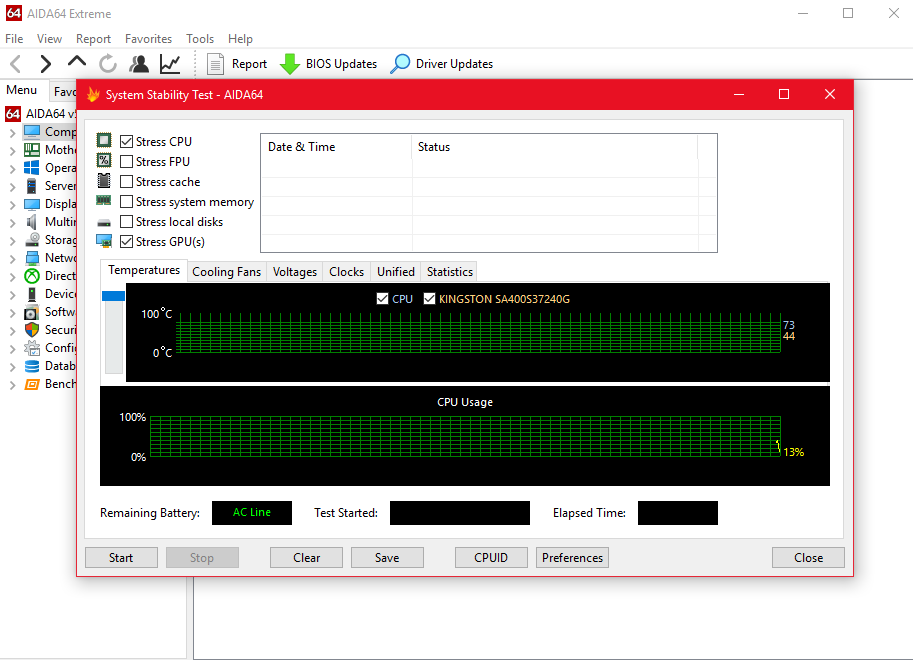Click the Stress FPU percent icon

tap(104, 160)
